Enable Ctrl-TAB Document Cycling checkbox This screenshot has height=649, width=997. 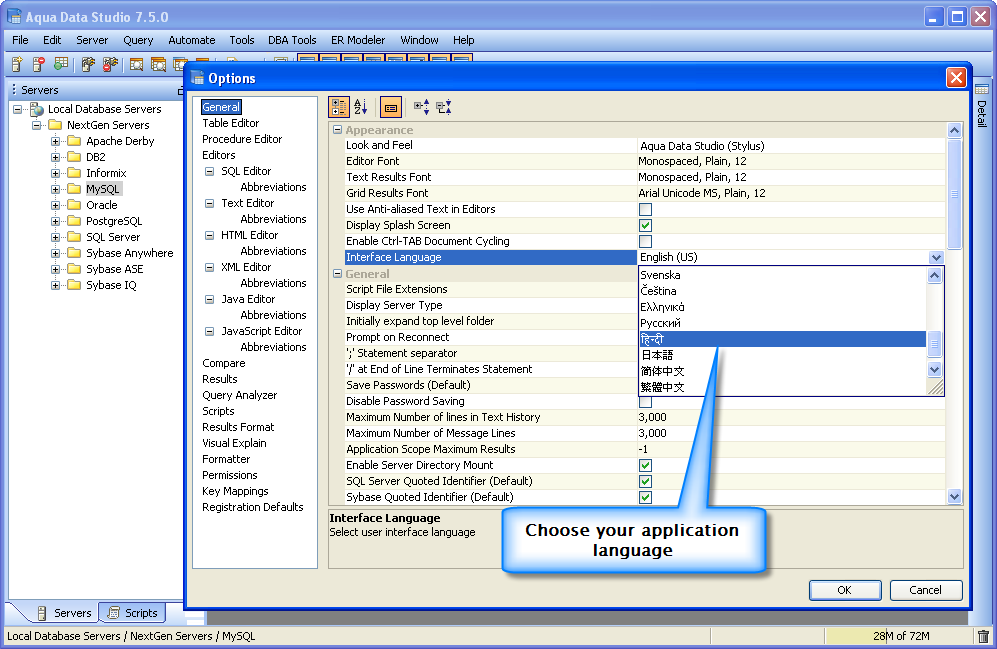tap(645, 241)
